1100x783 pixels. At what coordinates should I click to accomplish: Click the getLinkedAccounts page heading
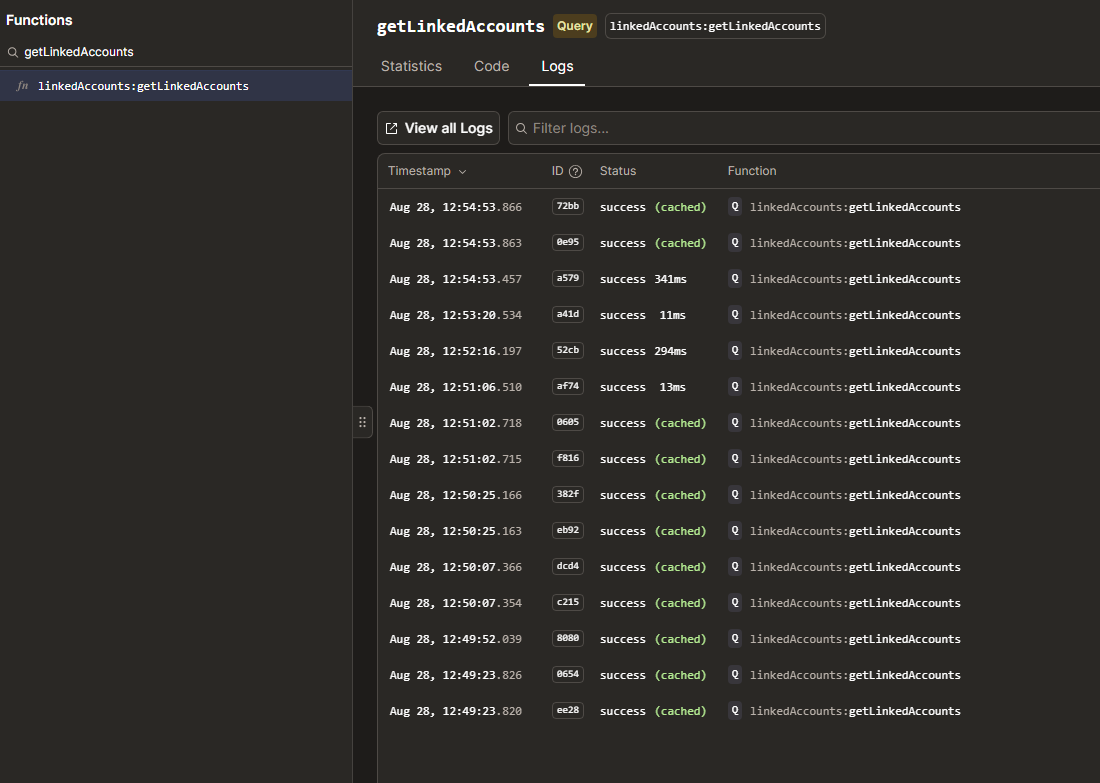point(460,27)
